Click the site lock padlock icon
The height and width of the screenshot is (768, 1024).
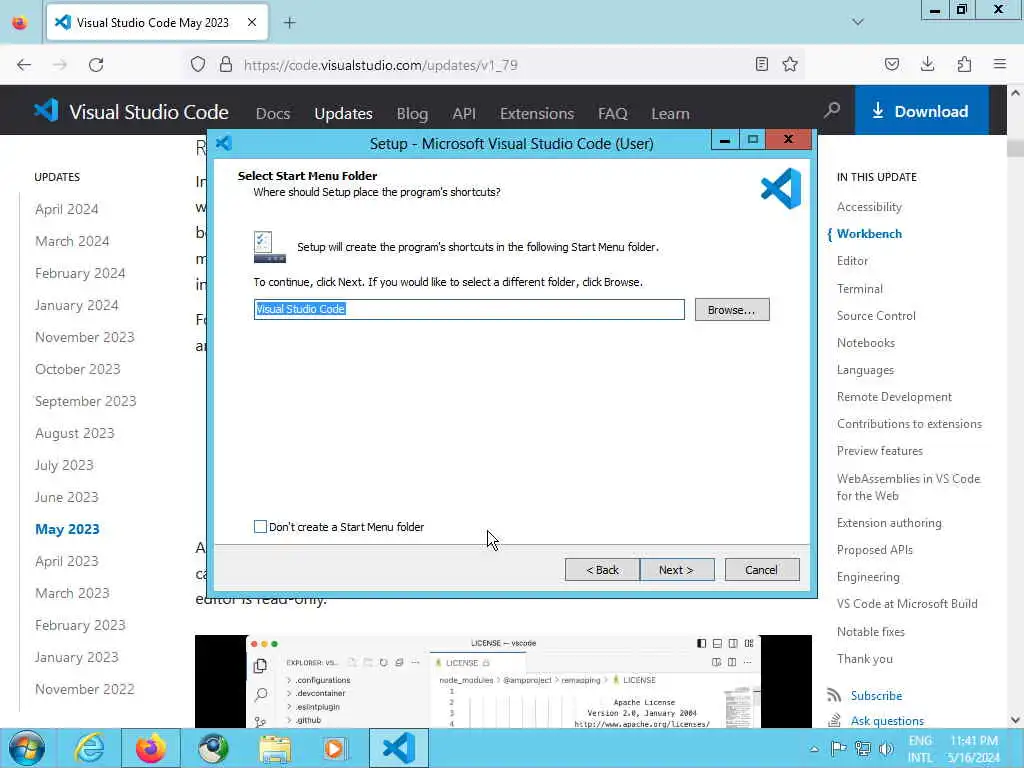click(226, 64)
